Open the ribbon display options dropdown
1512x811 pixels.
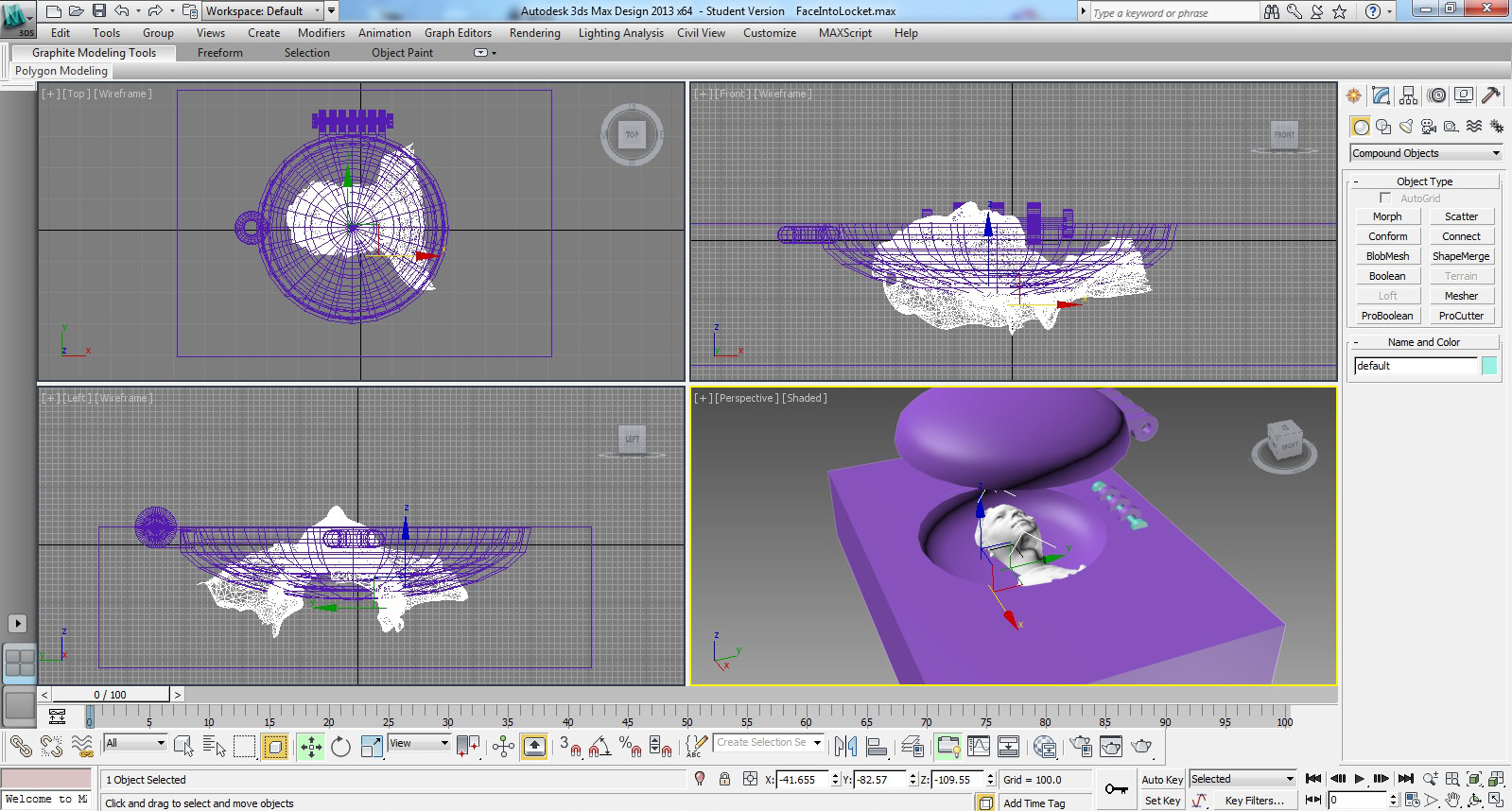coord(484,53)
